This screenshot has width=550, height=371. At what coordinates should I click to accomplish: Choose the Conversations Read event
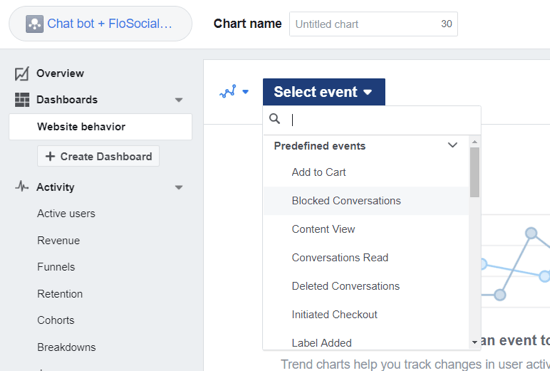(x=366, y=258)
